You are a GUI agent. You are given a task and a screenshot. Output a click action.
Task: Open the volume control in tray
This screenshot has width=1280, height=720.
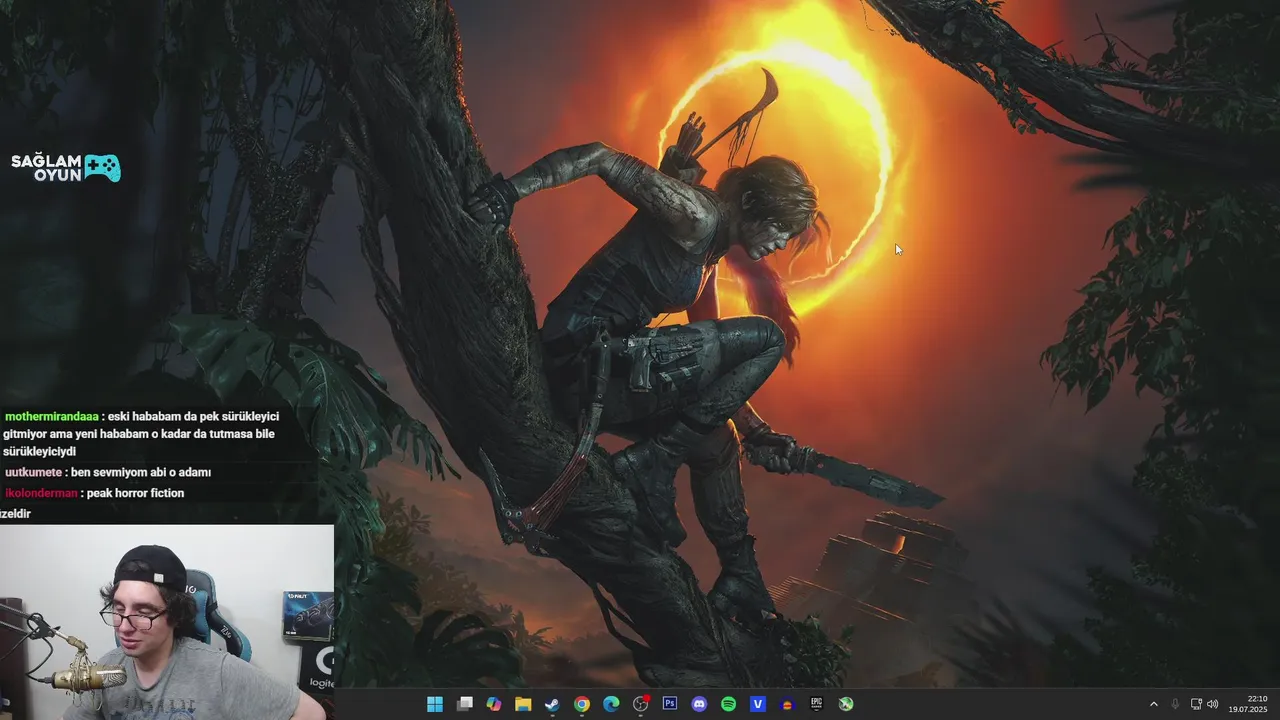click(1213, 704)
